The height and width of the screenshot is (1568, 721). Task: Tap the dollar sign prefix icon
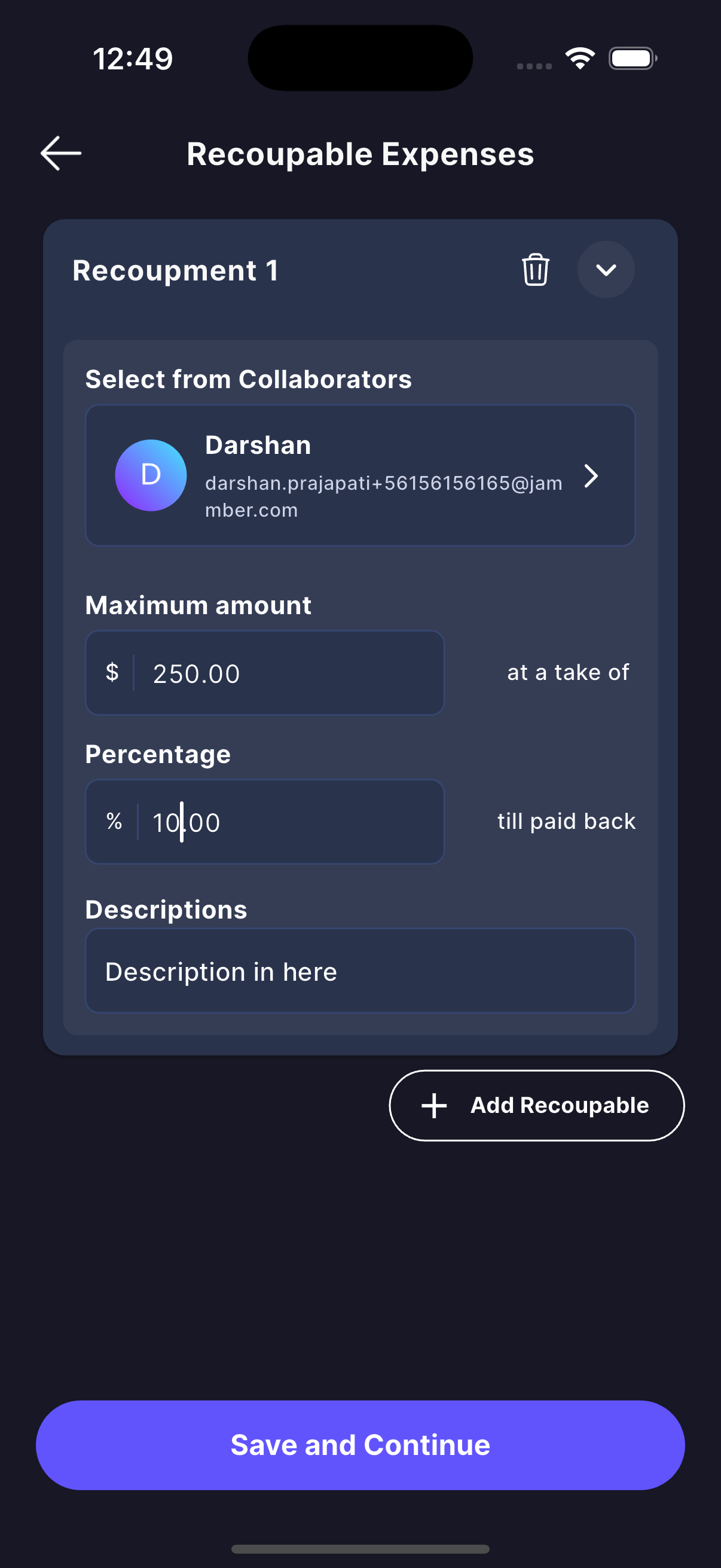(x=112, y=673)
